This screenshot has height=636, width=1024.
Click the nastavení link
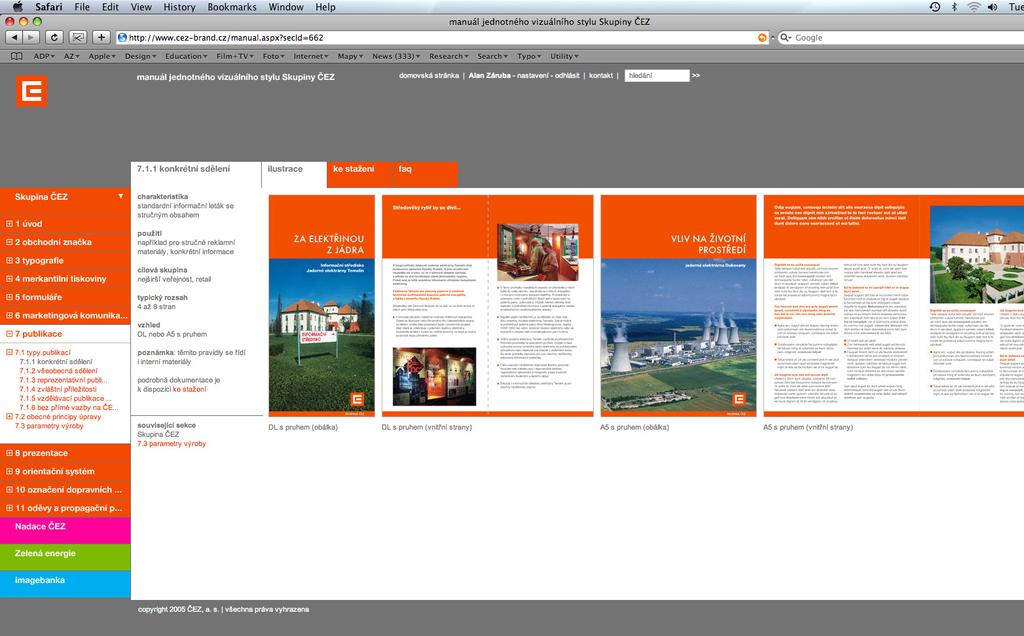point(534,76)
